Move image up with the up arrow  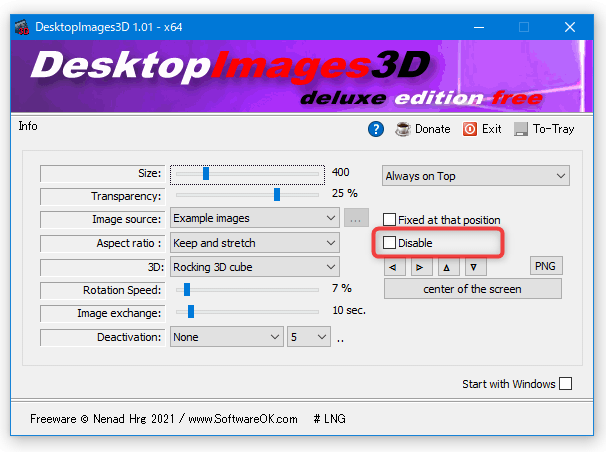point(448,267)
